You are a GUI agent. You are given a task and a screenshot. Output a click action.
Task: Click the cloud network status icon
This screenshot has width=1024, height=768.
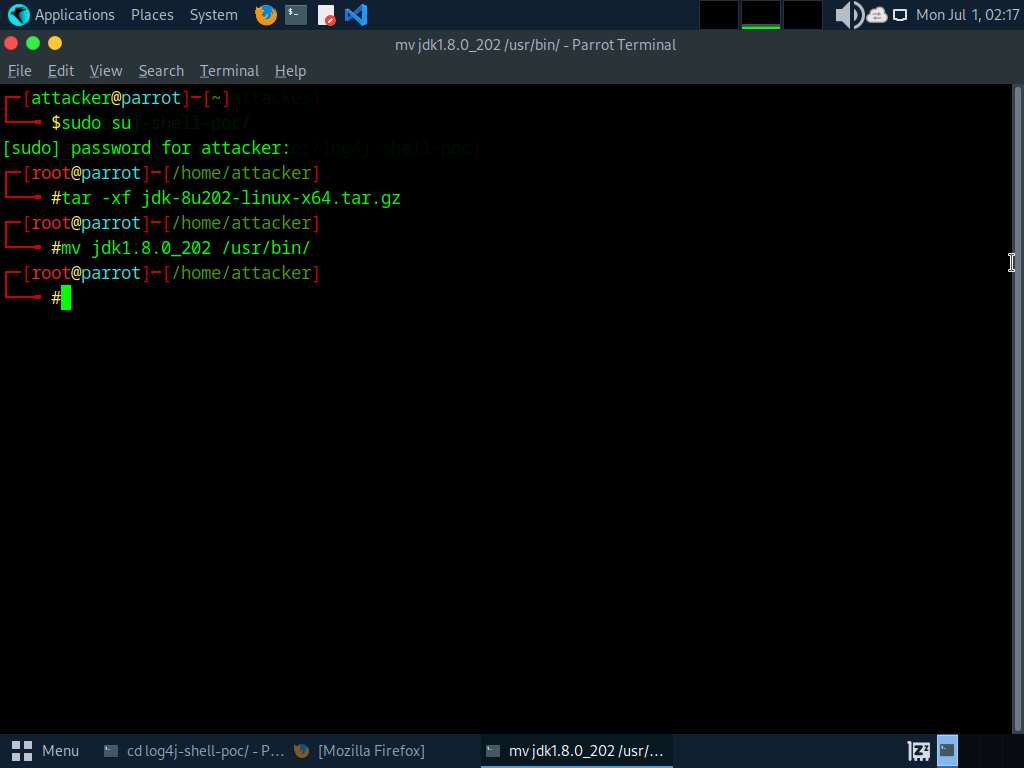click(x=877, y=15)
